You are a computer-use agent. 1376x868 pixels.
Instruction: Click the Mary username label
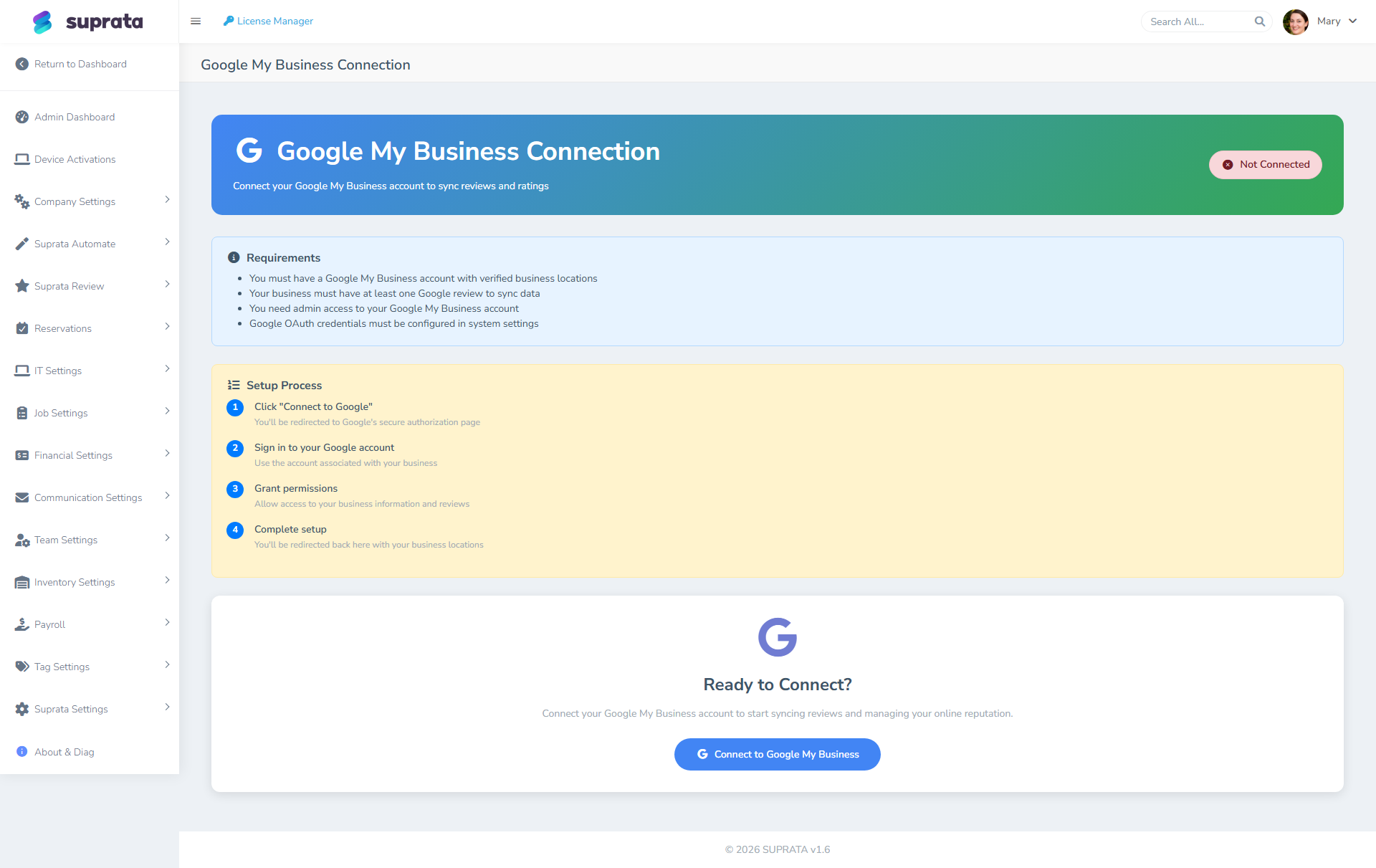coord(1329,21)
